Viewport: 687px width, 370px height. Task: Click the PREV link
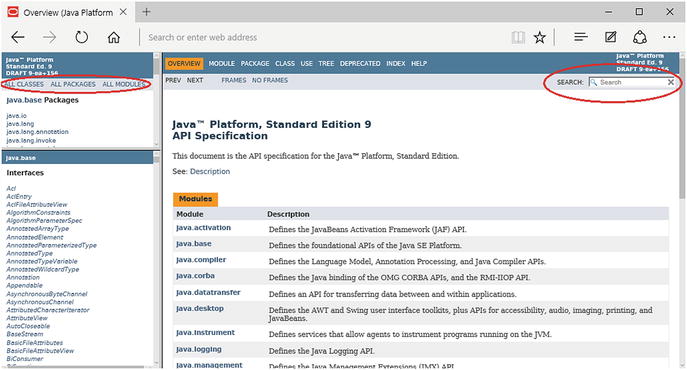173,80
